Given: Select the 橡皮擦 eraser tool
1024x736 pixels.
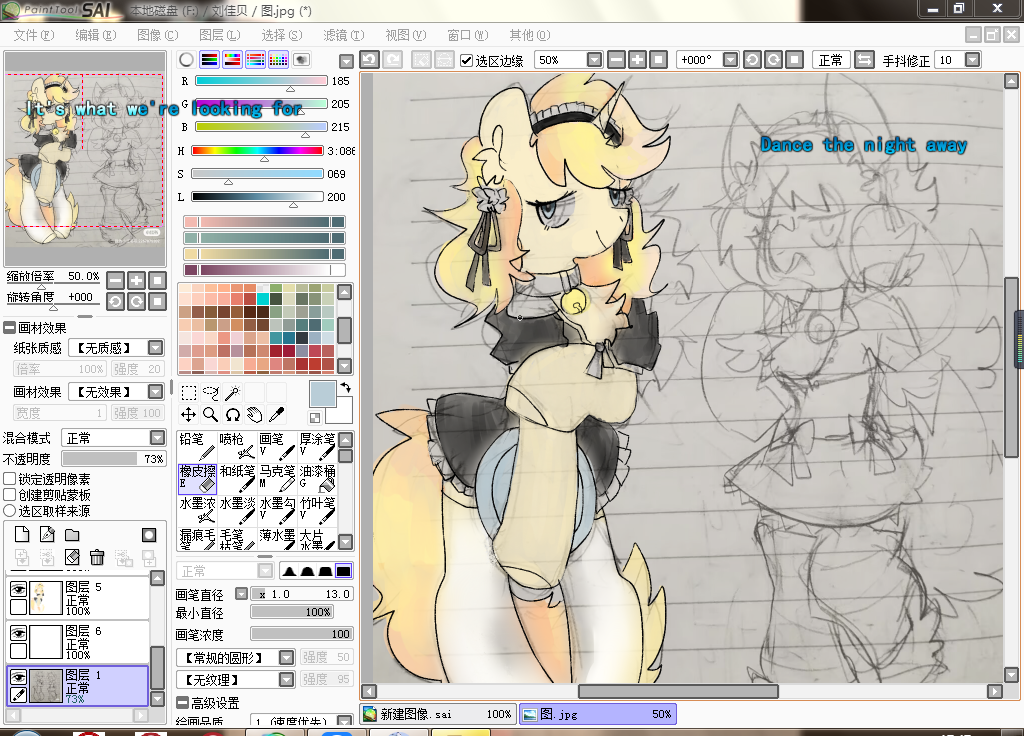Looking at the screenshot, I should coord(197,478).
